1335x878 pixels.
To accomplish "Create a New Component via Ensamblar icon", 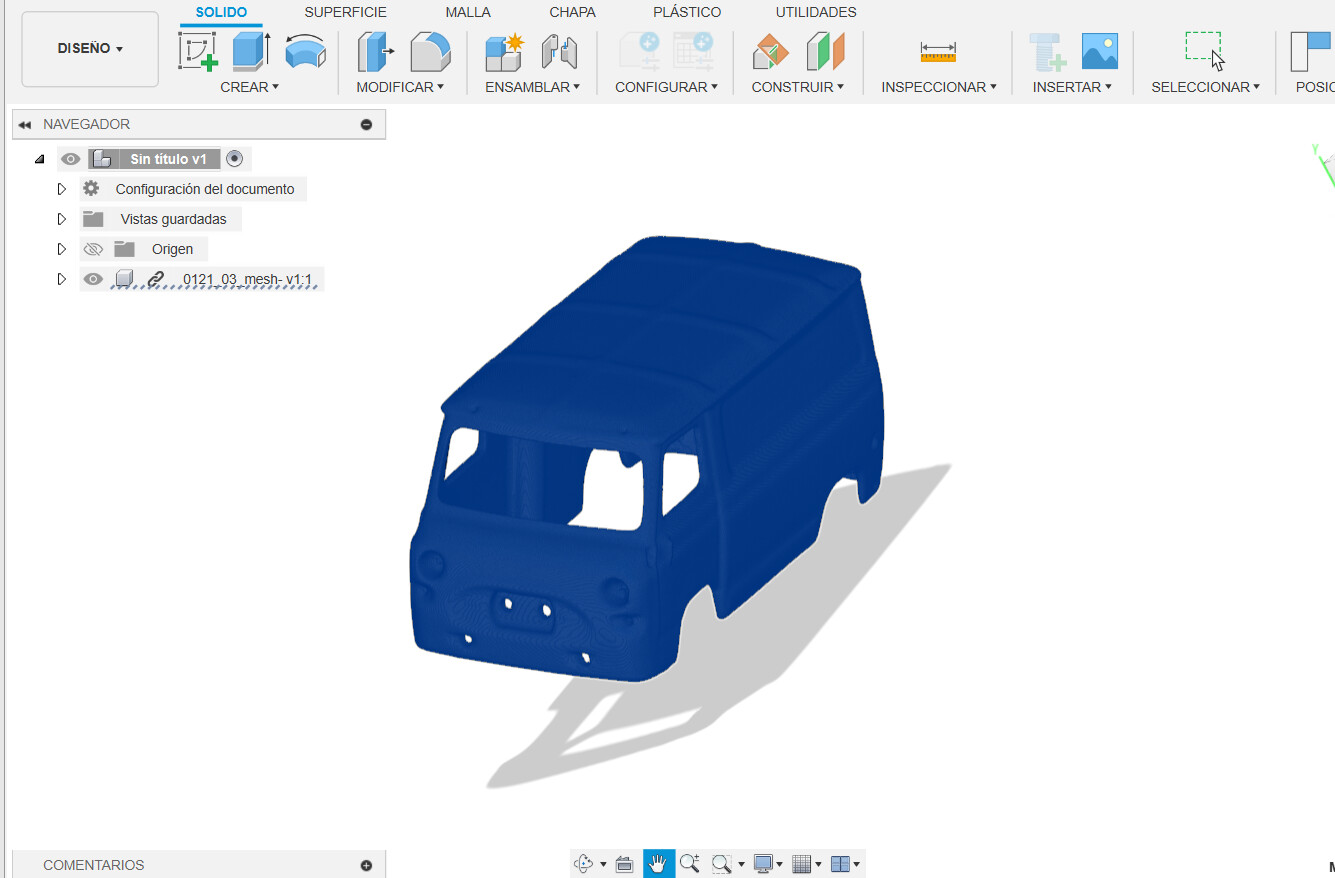I will [505, 51].
